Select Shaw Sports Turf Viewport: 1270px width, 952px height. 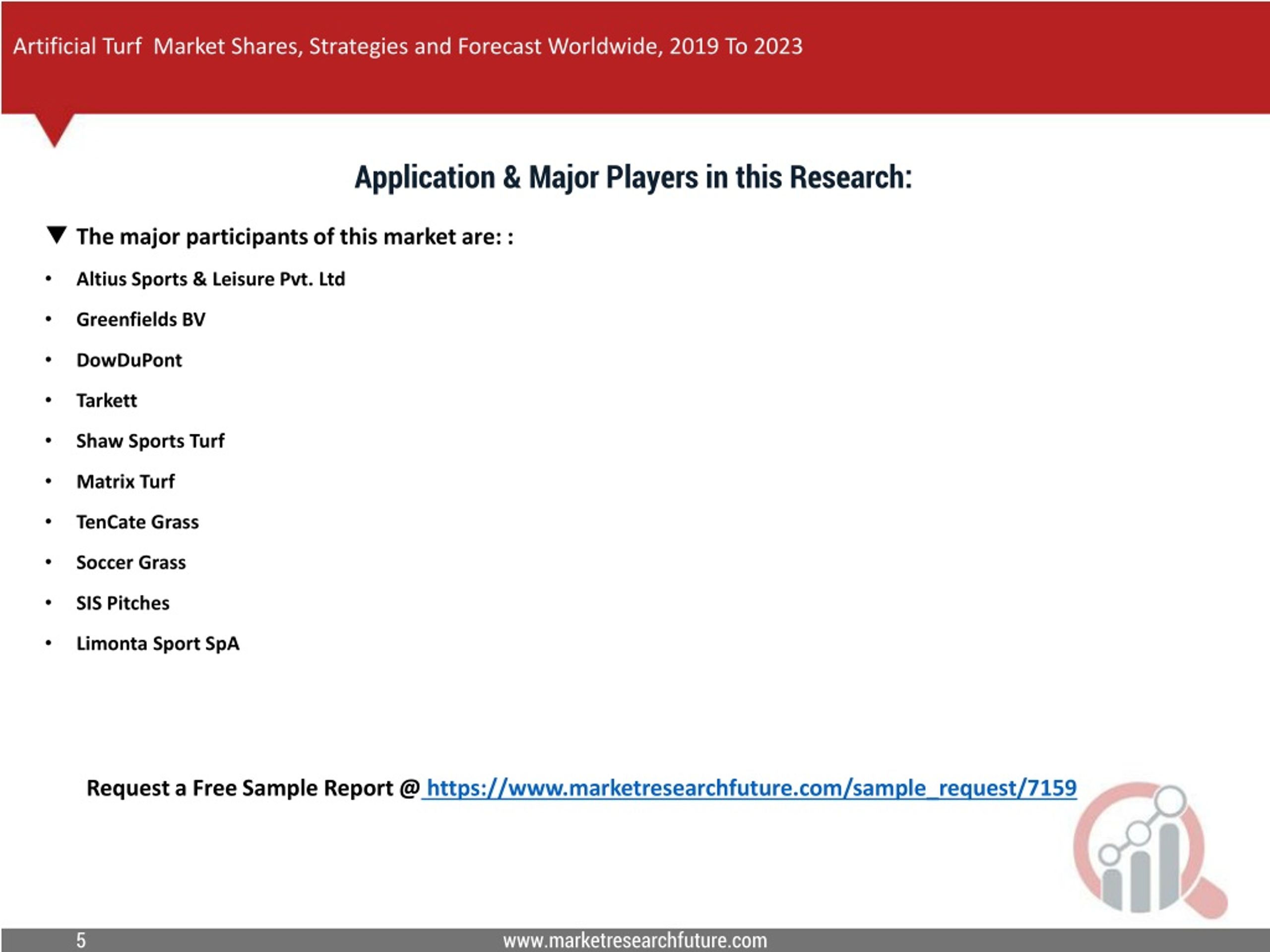[150, 441]
